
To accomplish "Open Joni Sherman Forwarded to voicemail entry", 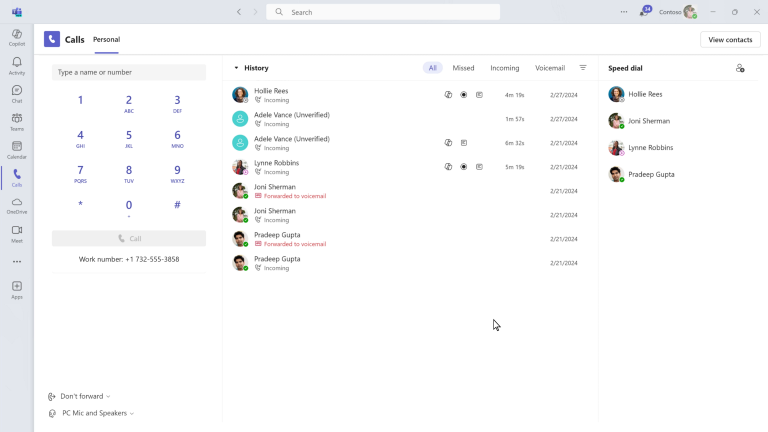I will coord(409,191).
